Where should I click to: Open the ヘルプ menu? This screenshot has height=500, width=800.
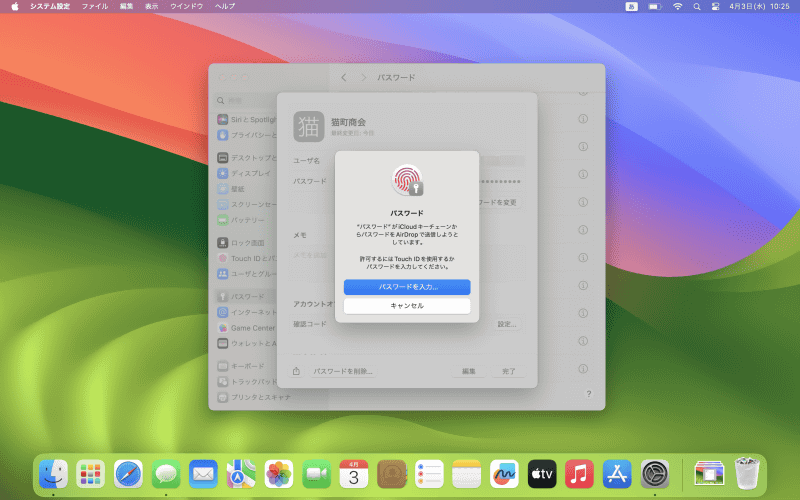224,6
